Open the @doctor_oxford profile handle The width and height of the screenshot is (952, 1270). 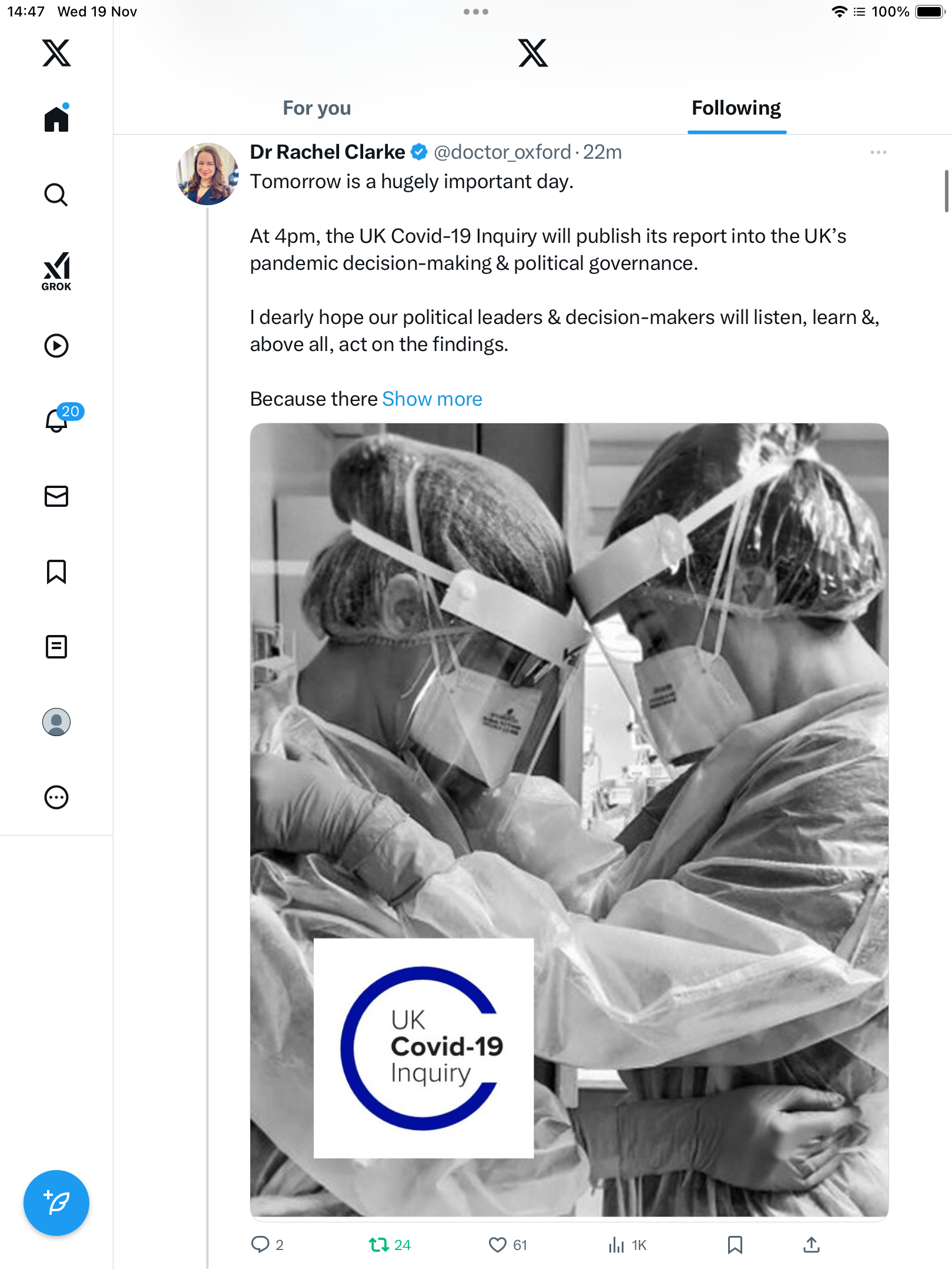(x=502, y=152)
